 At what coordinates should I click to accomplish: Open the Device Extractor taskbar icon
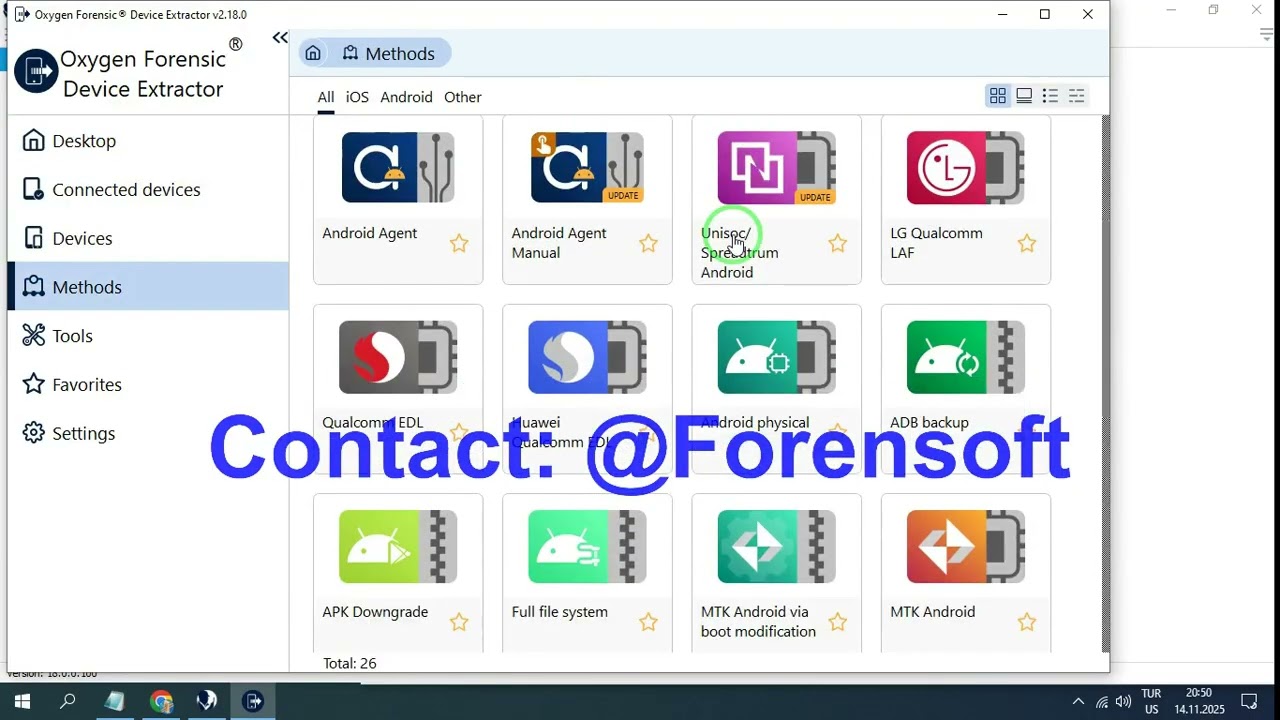pos(254,702)
